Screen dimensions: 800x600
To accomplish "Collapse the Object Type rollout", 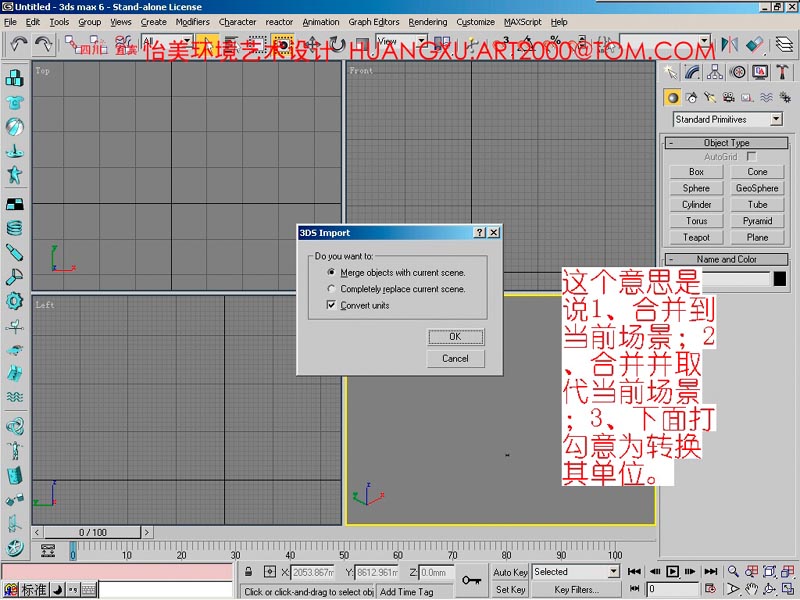I will click(x=726, y=143).
